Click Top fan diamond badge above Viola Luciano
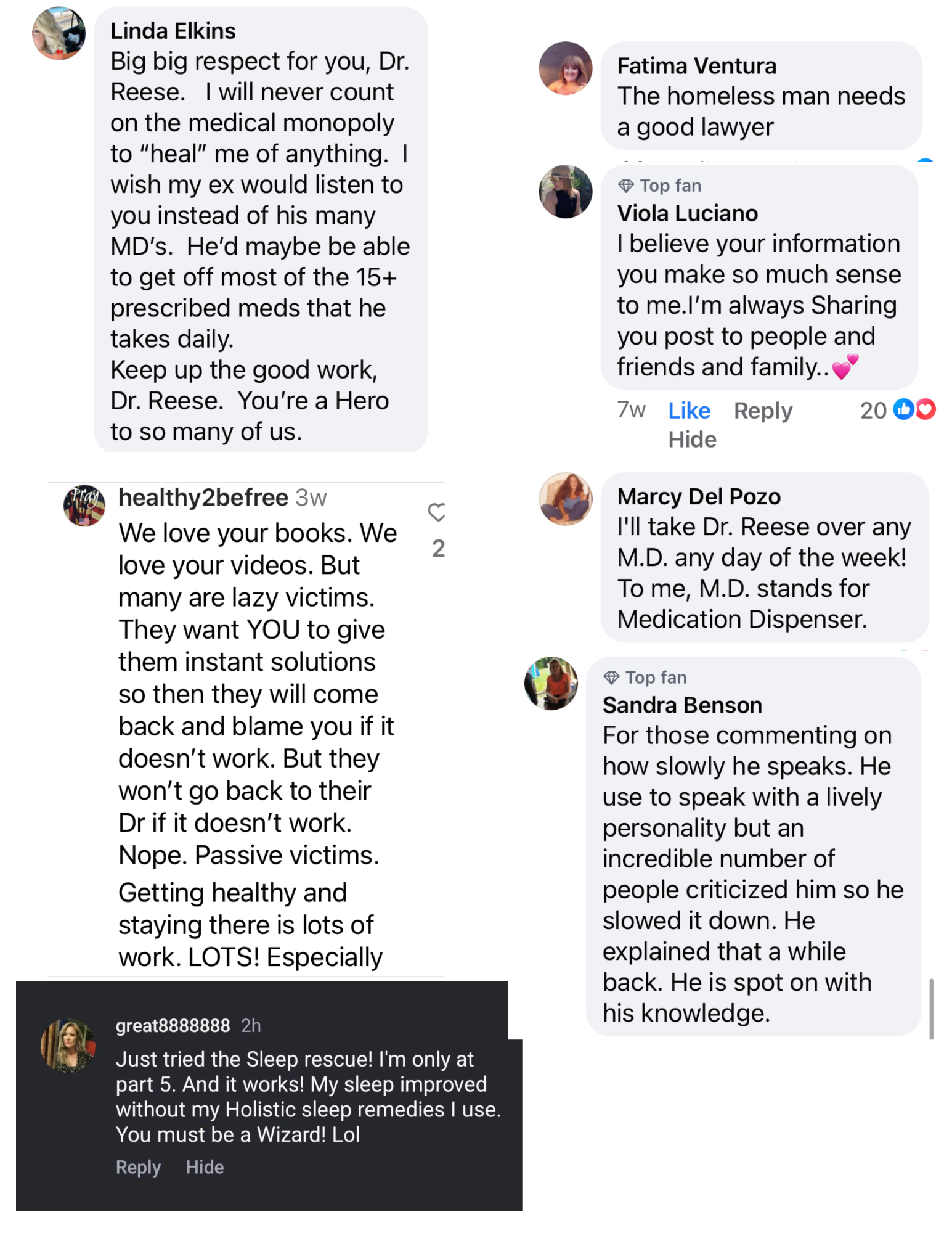The height and width of the screenshot is (1233, 952). pos(626,186)
